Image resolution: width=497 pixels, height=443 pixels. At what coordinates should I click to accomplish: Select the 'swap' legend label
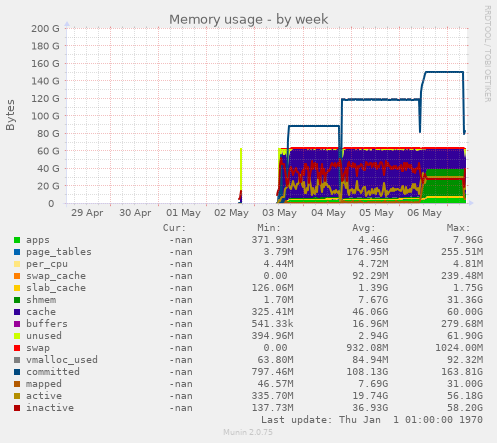pyautogui.click(x=38, y=348)
